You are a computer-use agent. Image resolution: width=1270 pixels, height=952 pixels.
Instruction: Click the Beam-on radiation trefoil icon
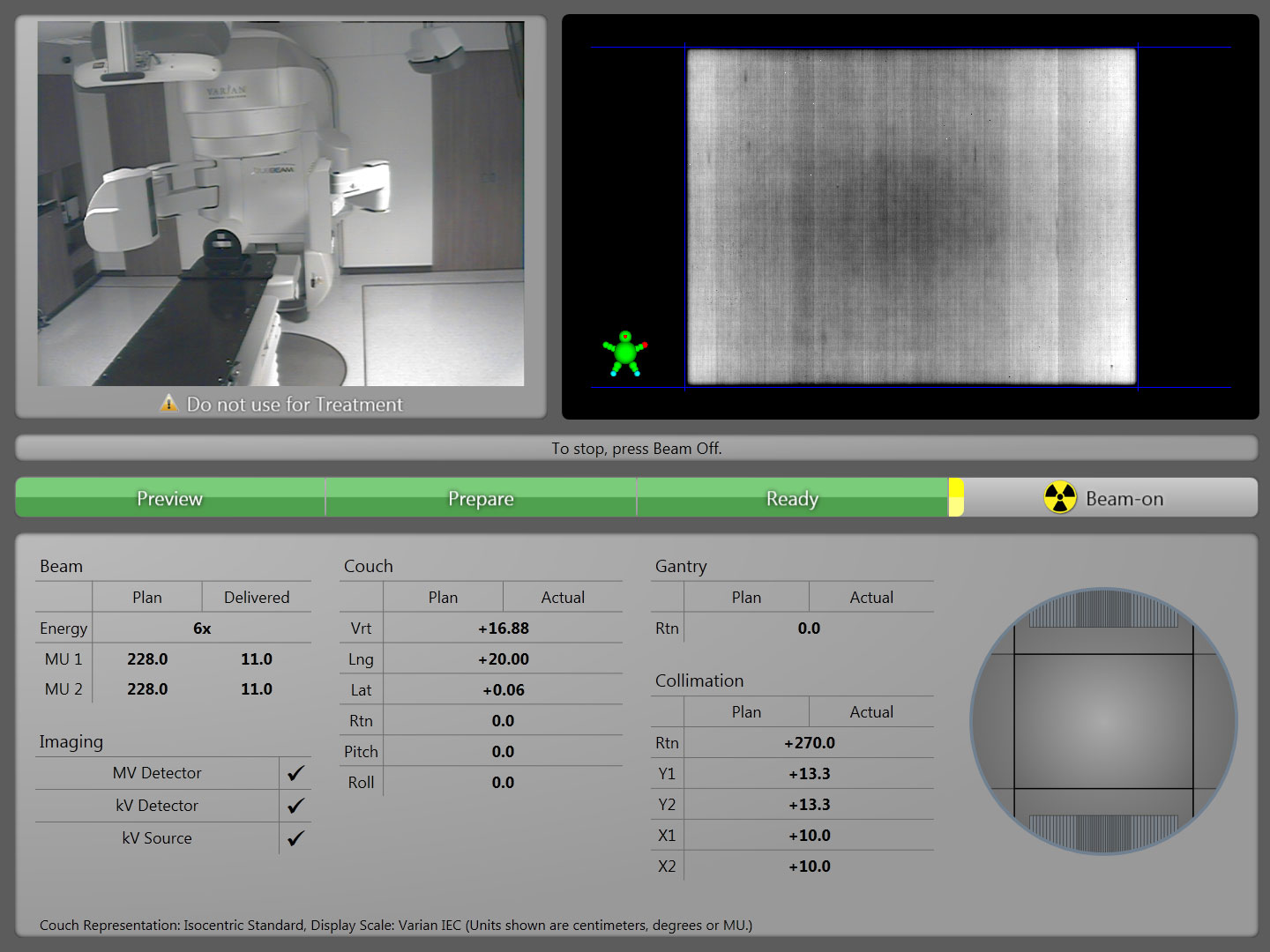[1060, 497]
